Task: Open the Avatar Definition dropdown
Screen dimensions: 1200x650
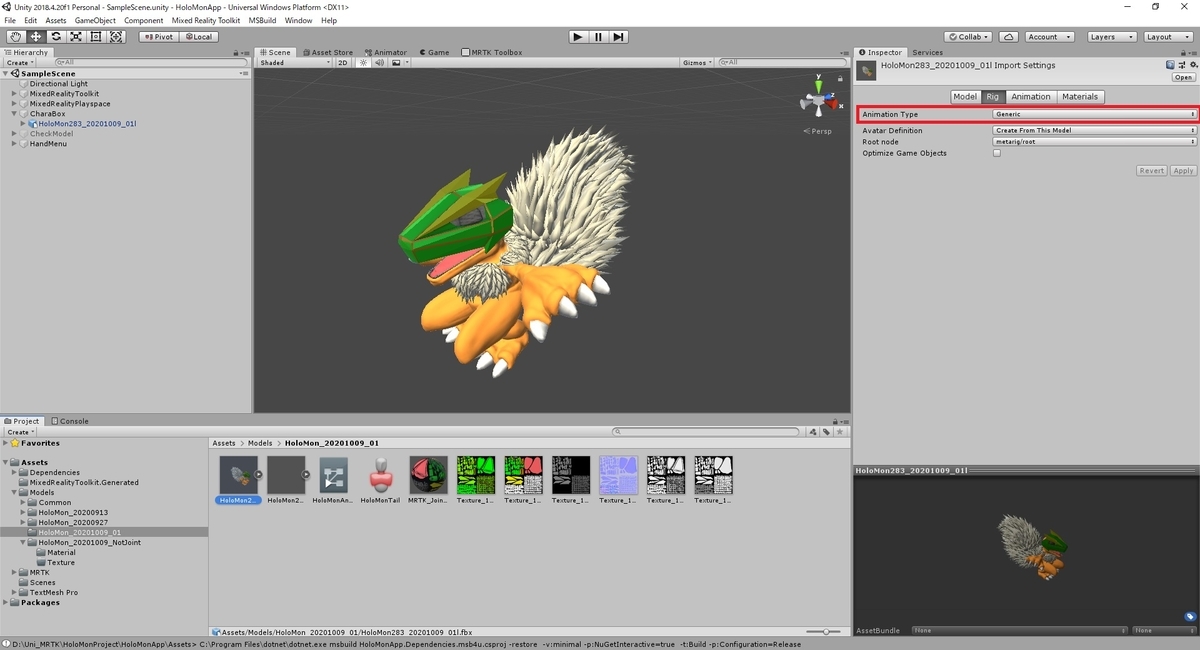Action: (1095, 131)
